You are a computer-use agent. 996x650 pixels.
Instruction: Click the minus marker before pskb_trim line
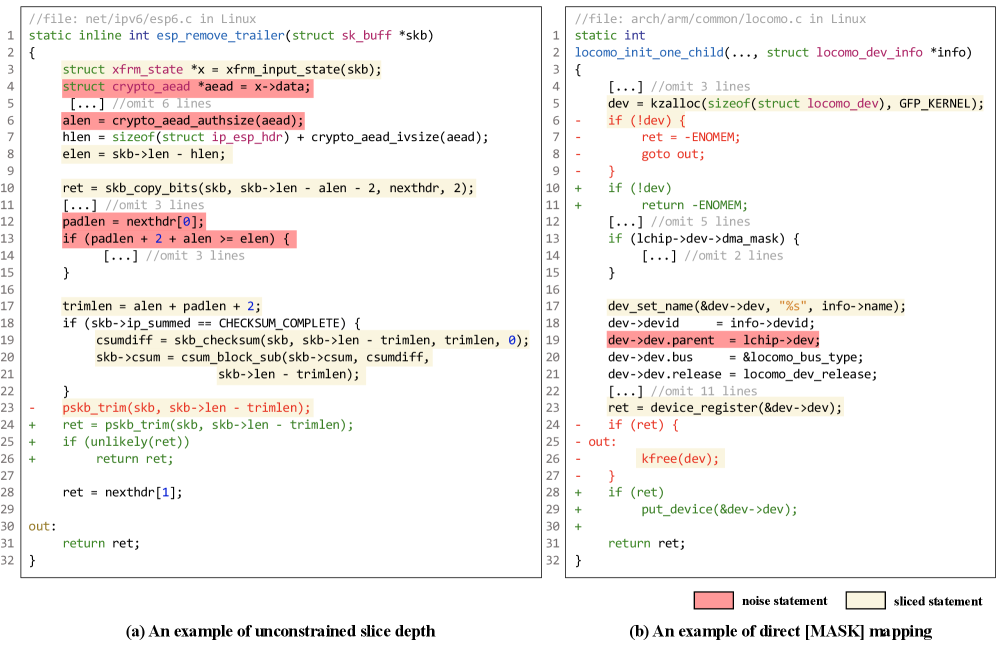pyautogui.click(x=33, y=408)
